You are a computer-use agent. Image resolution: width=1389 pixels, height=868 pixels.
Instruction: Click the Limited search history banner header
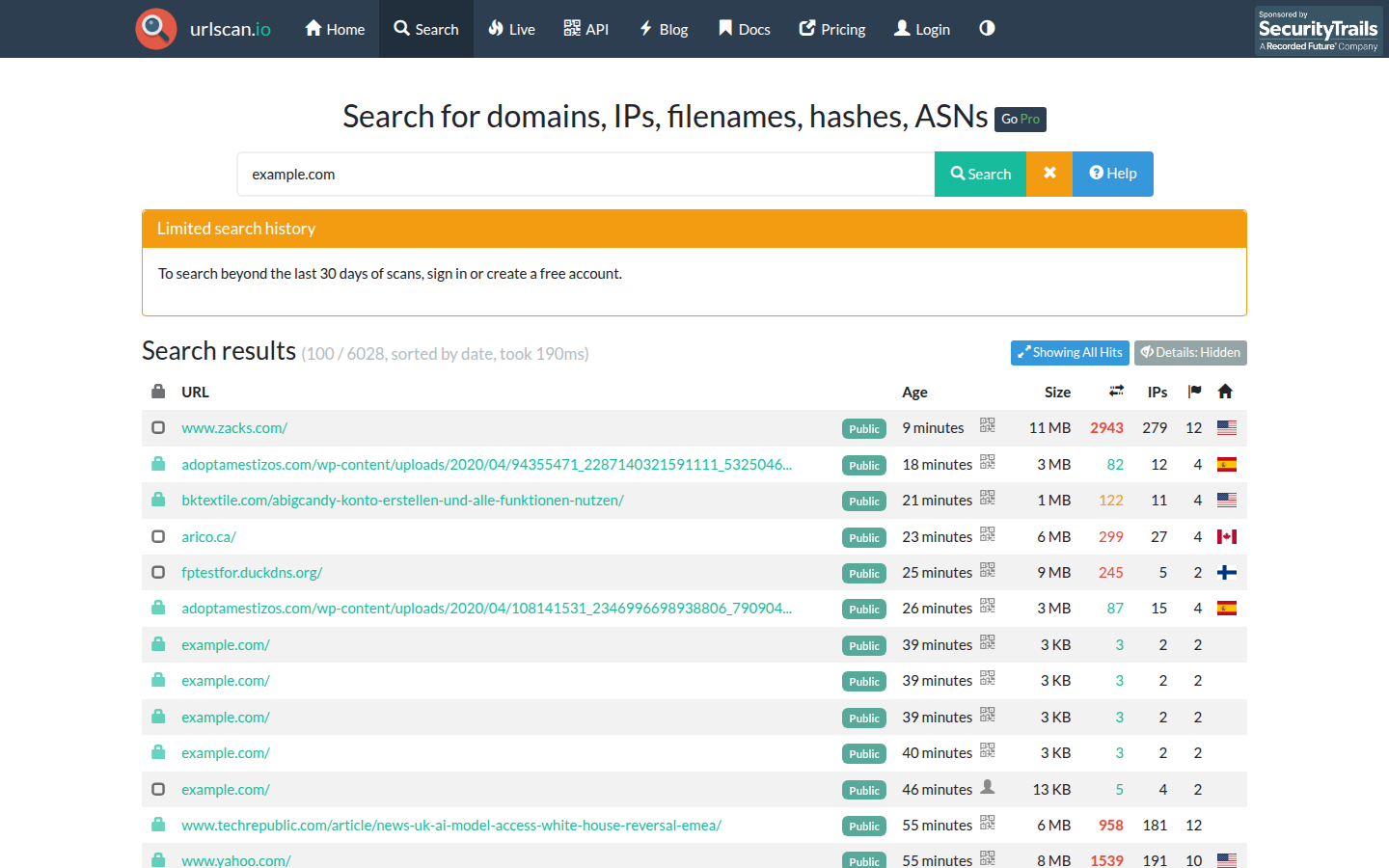click(694, 229)
